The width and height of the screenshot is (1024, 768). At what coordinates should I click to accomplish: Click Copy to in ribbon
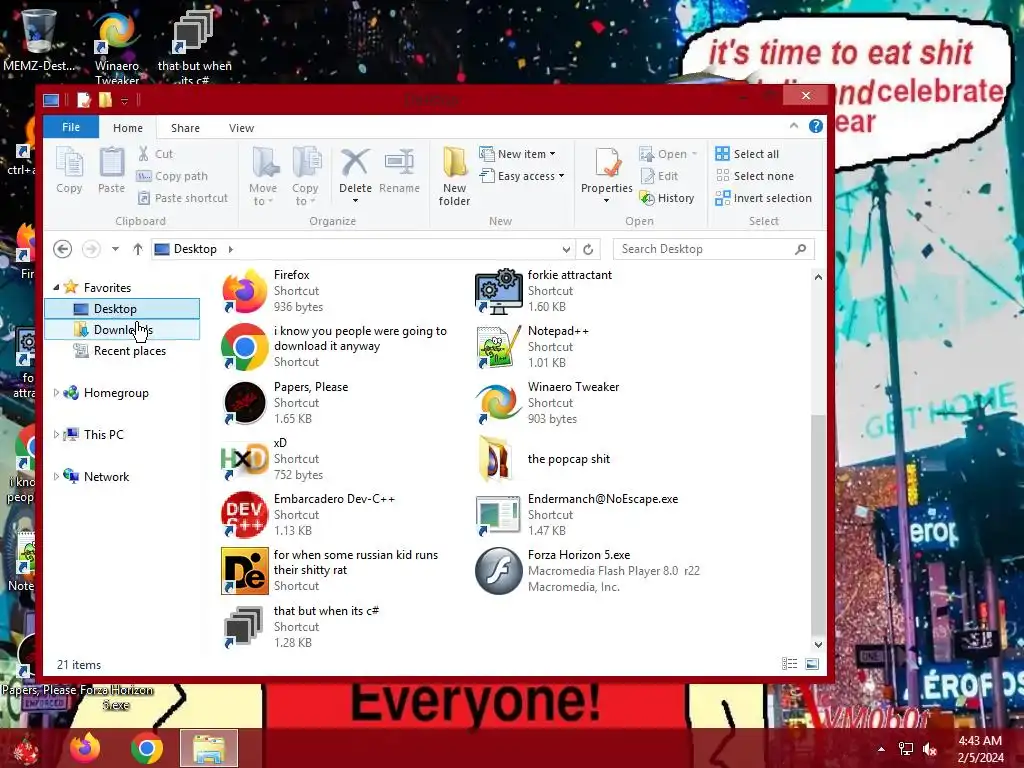[305, 176]
